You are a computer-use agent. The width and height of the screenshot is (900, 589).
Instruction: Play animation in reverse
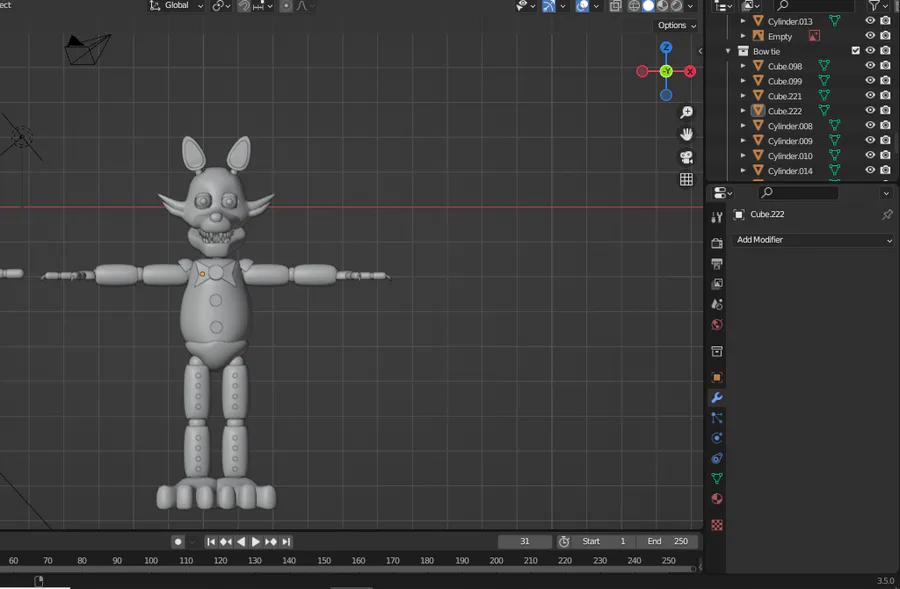[241, 541]
